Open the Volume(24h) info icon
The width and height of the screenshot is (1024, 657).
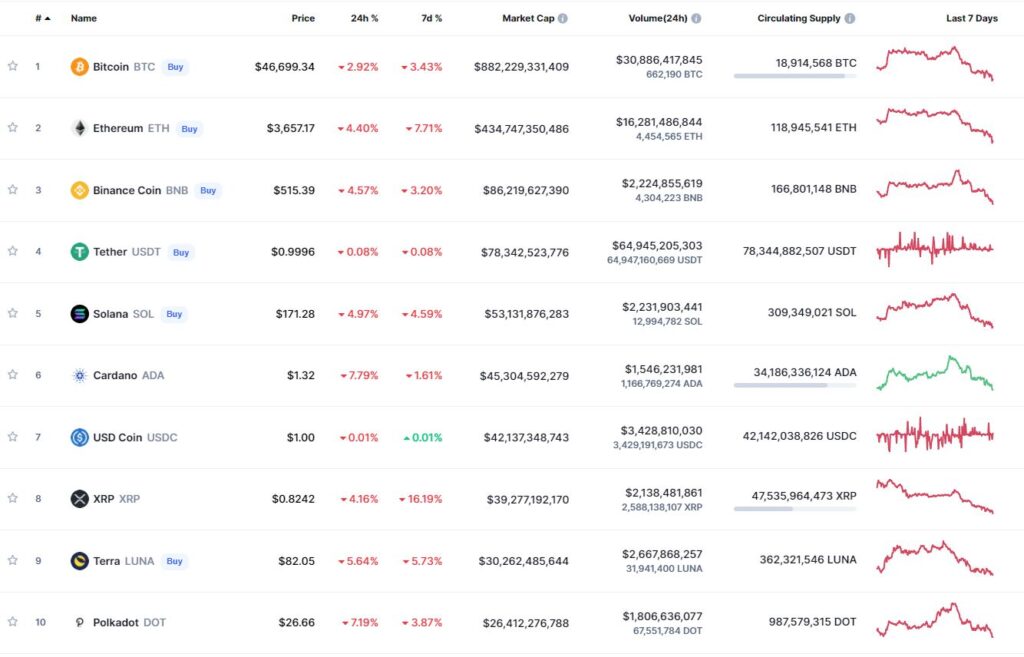point(696,18)
